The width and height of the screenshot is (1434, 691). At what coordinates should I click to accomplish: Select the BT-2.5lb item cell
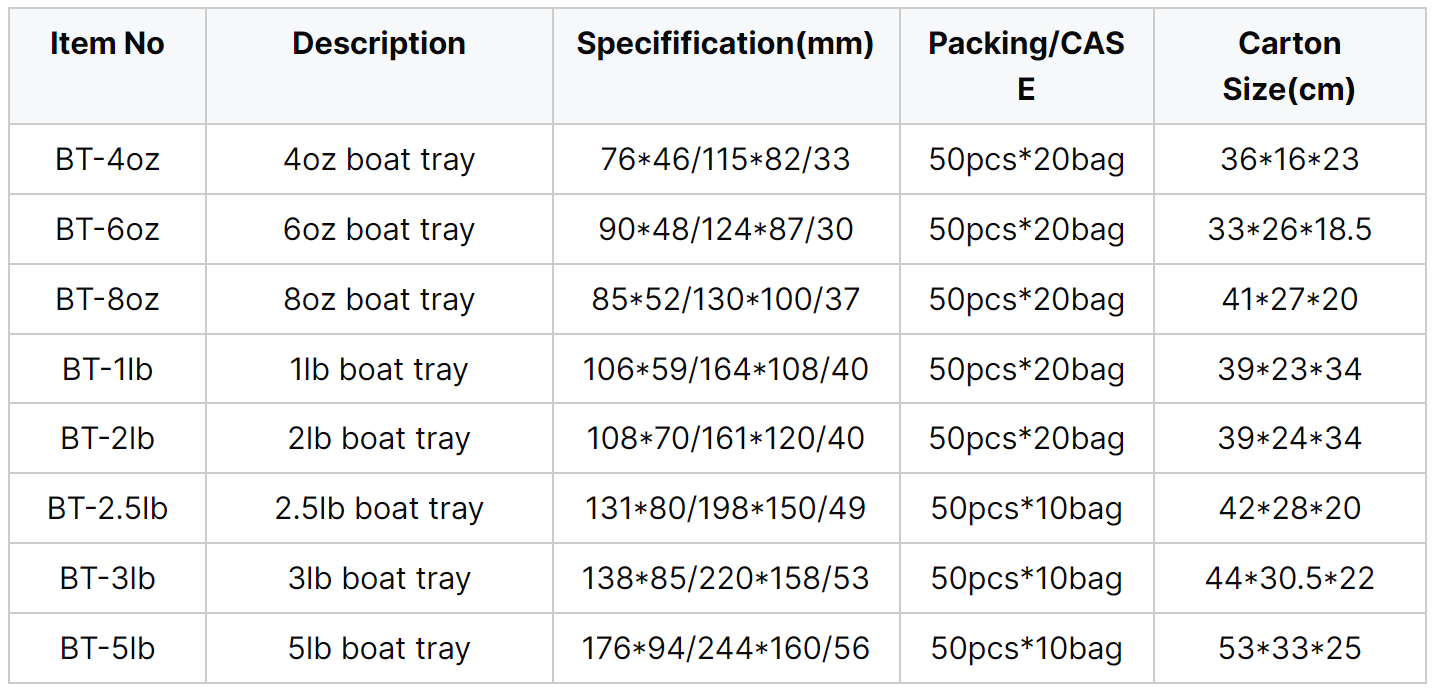pos(107,509)
